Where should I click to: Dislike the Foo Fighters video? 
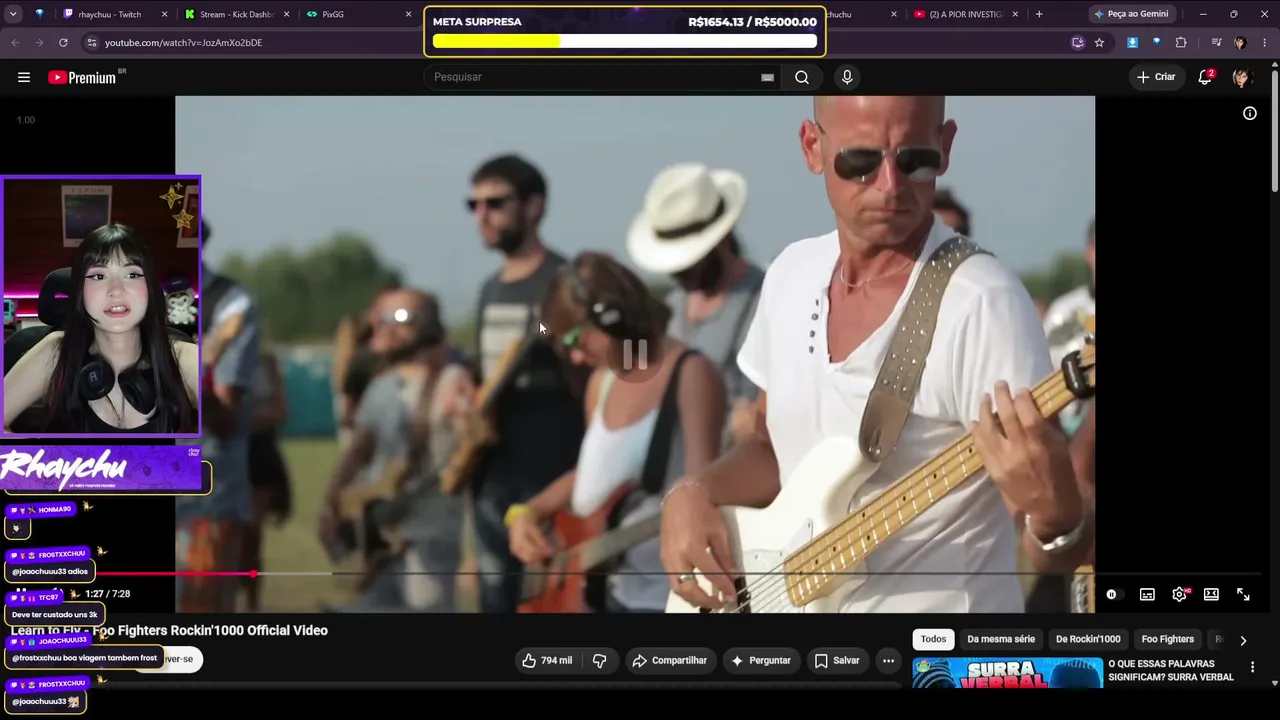(x=600, y=660)
